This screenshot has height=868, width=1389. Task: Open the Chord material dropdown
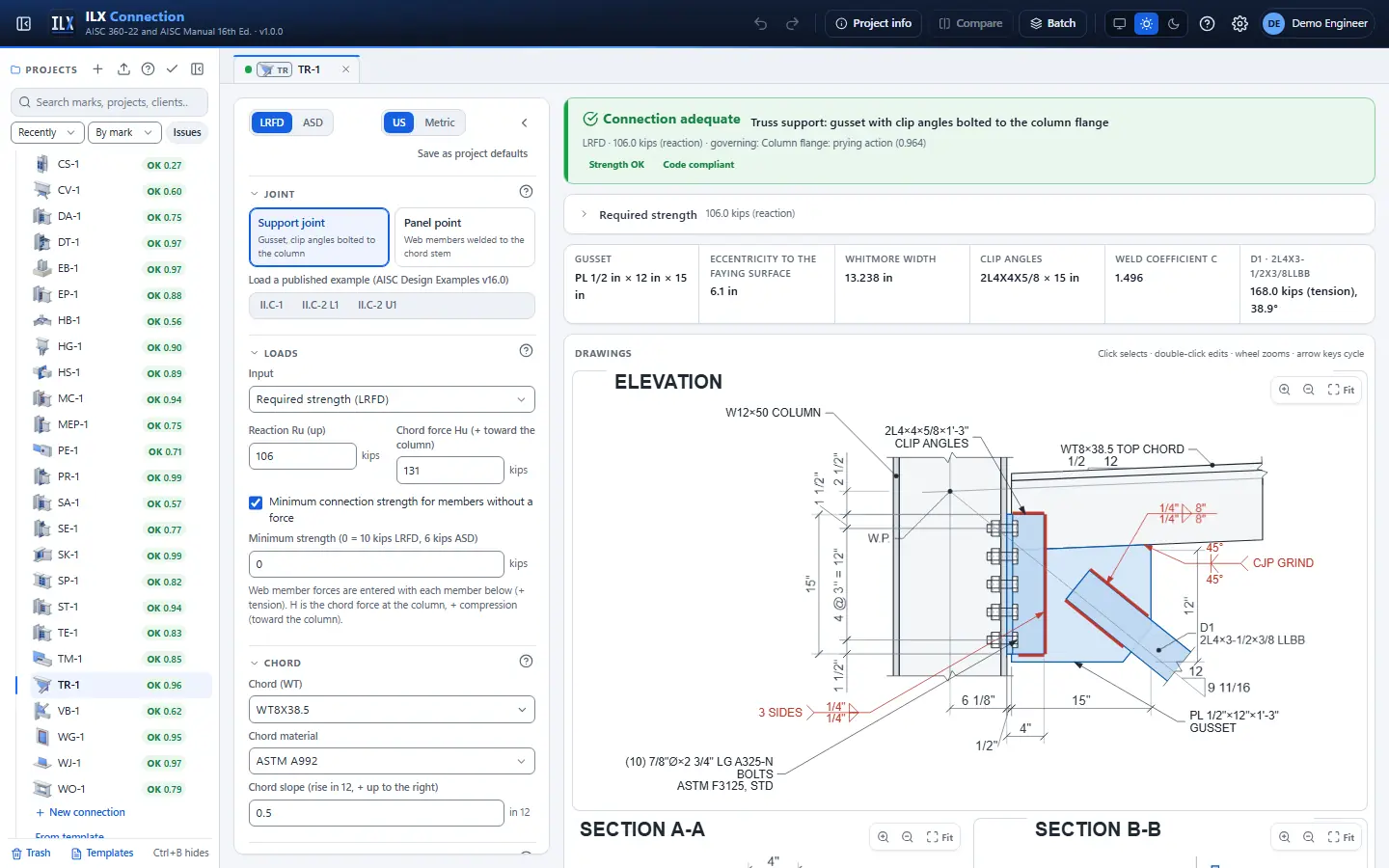(x=392, y=761)
